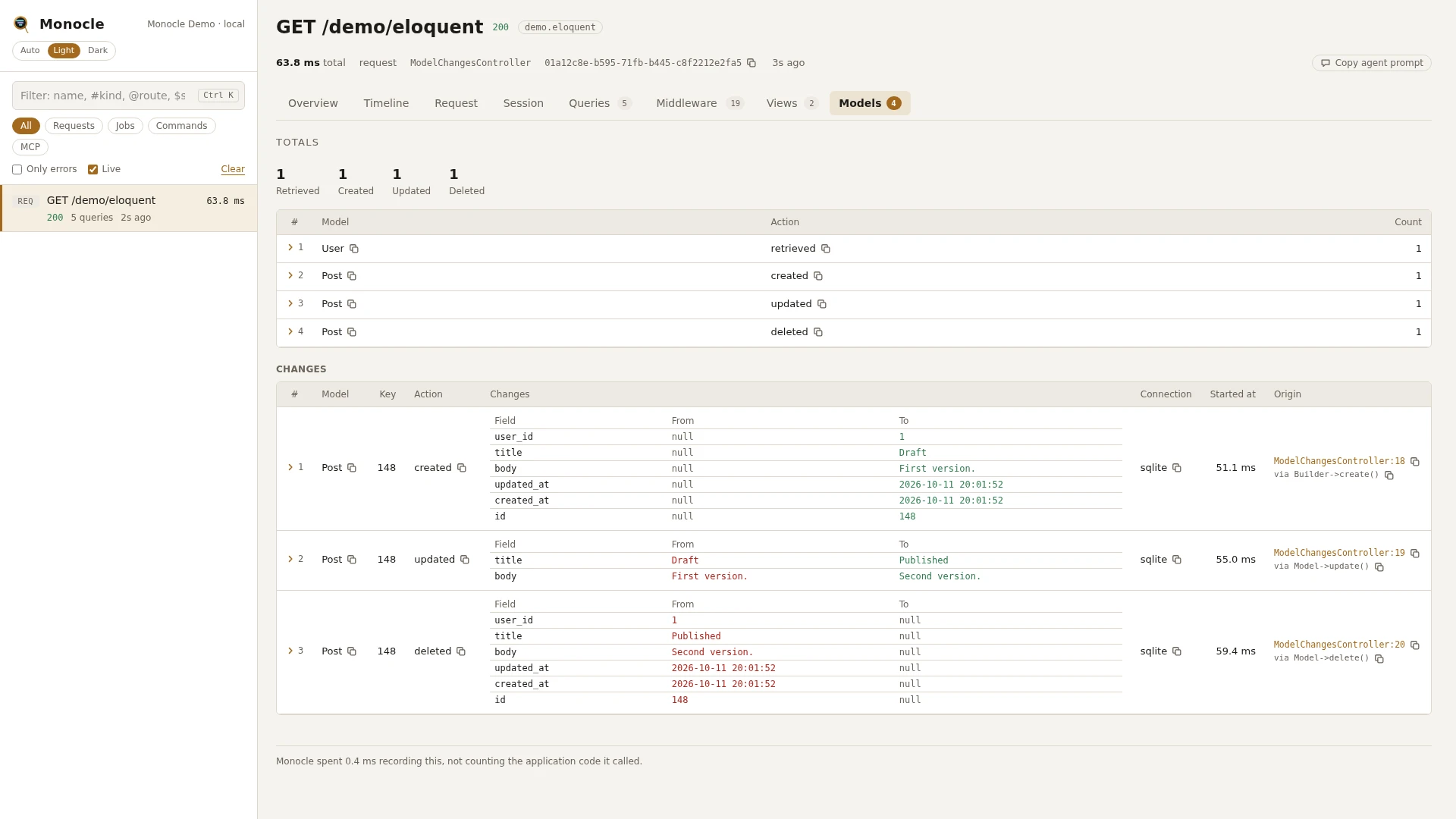Copy sqlite connection in created change row
The image size is (1456, 819).
tap(1177, 468)
